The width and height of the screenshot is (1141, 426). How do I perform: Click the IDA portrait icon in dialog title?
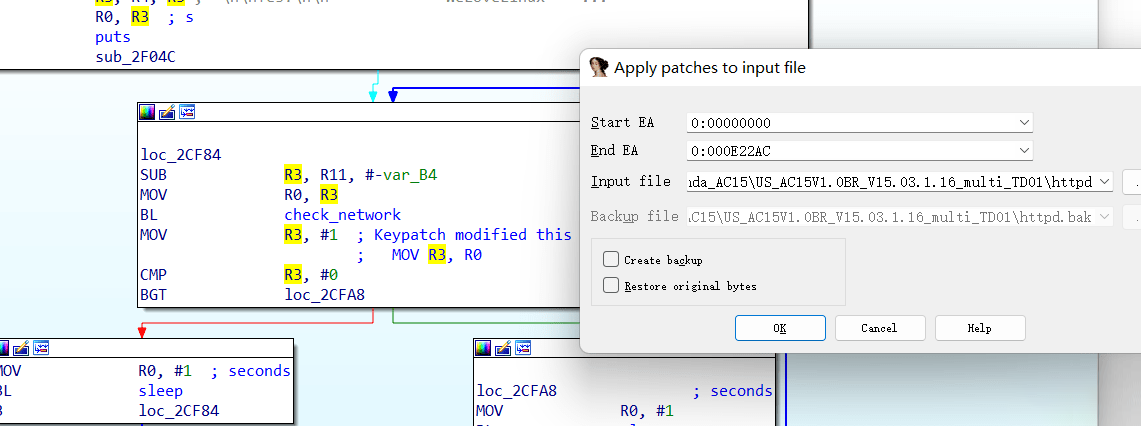598,68
